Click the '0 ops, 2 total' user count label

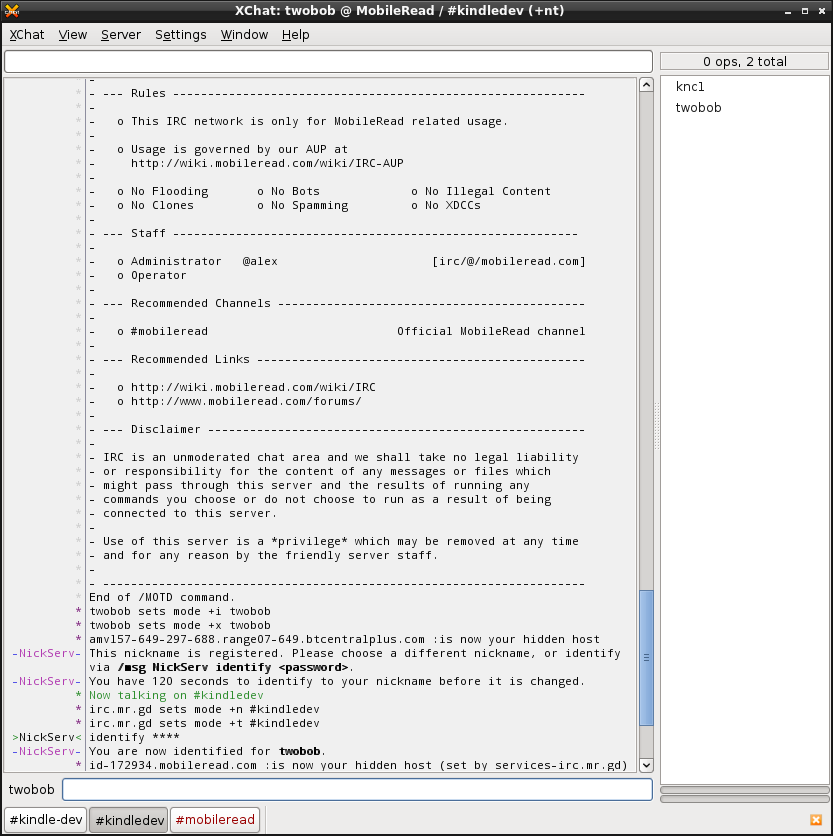coord(744,61)
